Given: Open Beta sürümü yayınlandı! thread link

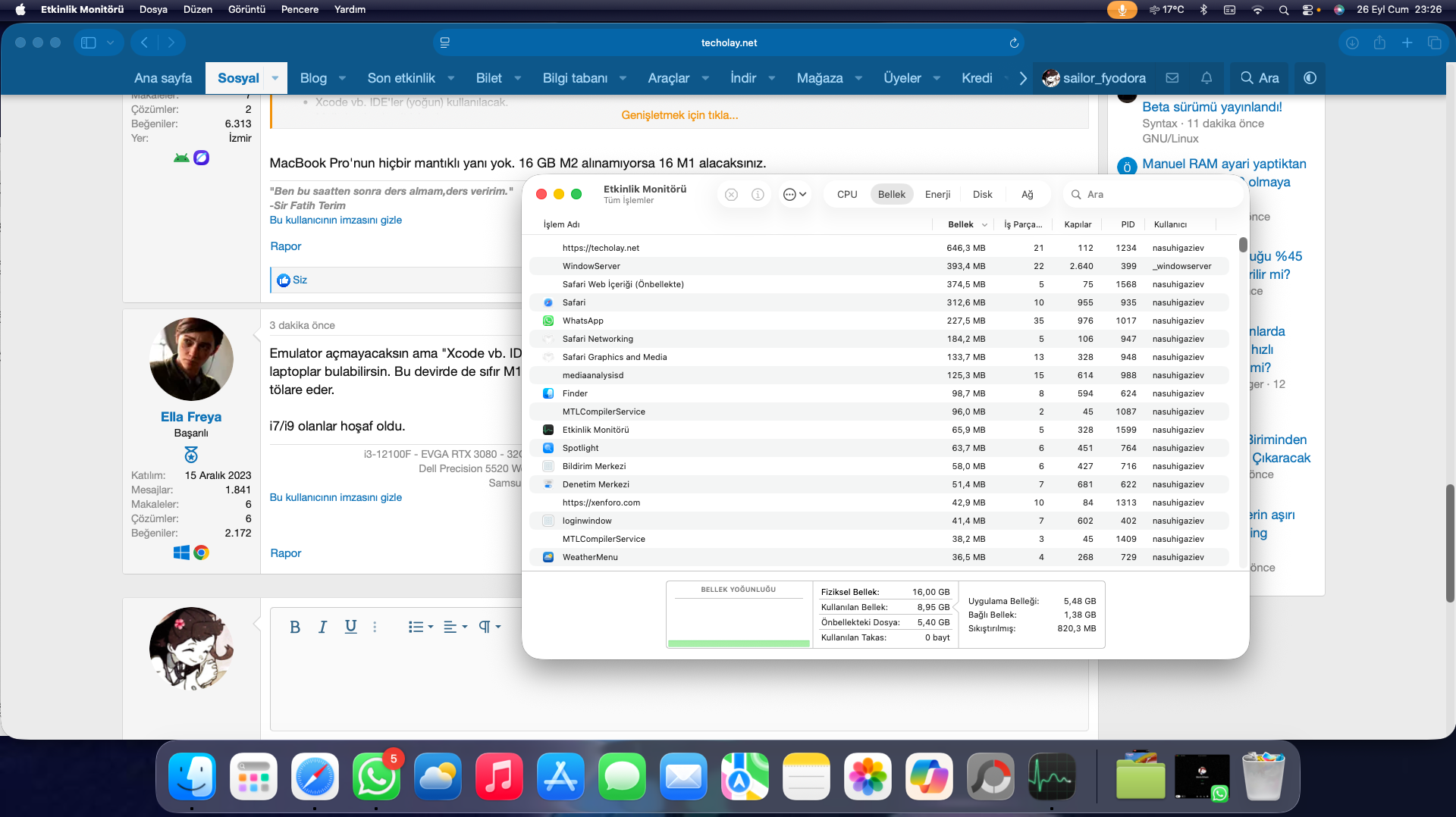Looking at the screenshot, I should tap(1212, 107).
